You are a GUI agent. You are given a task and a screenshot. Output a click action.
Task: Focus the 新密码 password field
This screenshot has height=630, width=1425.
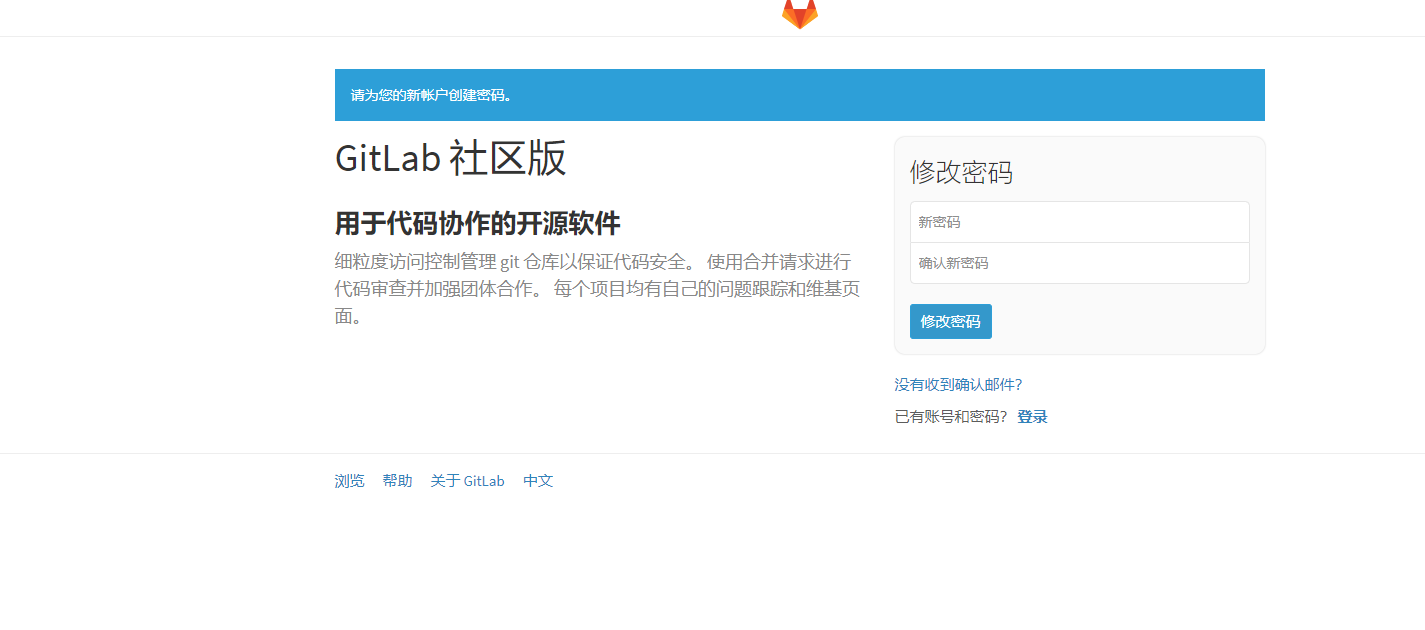click(1079, 222)
